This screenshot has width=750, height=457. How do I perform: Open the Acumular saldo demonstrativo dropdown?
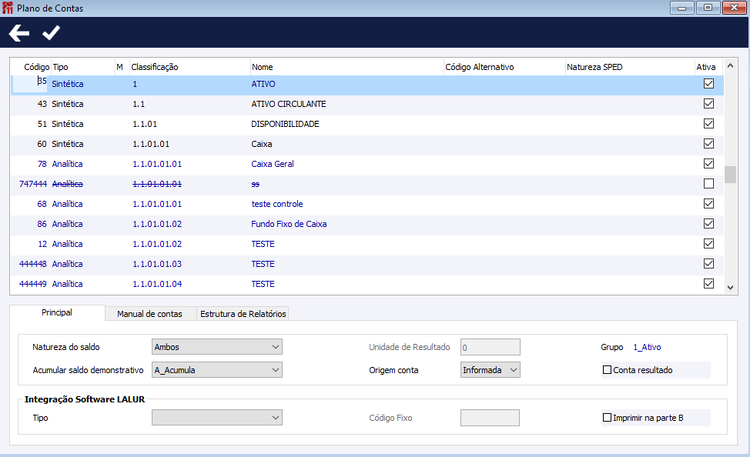[x=217, y=370]
